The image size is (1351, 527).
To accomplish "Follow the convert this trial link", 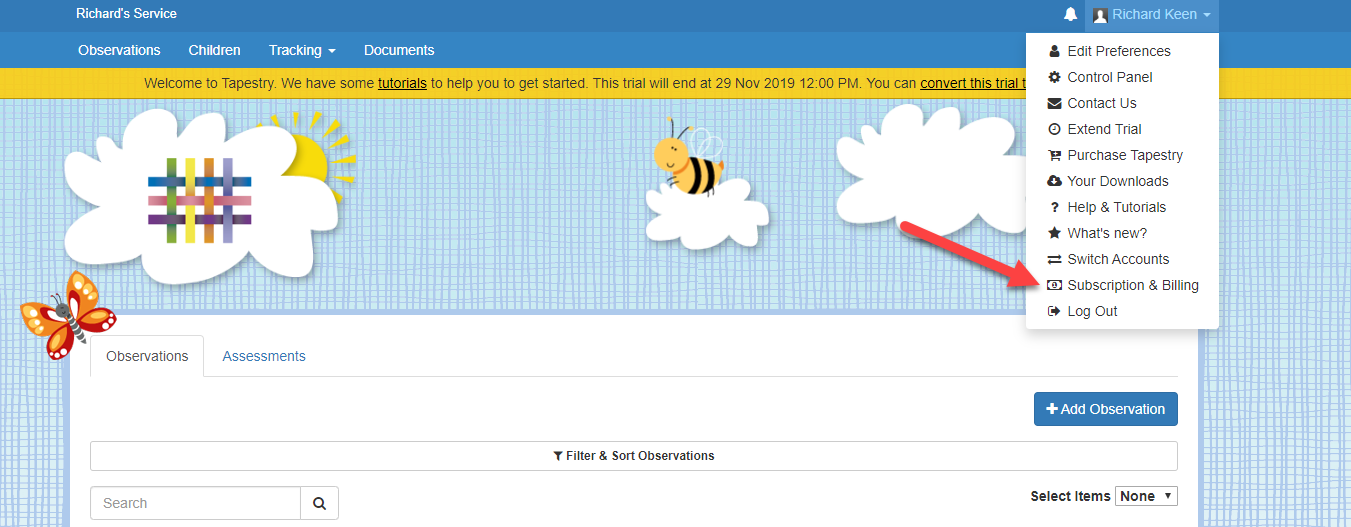I will (x=974, y=83).
